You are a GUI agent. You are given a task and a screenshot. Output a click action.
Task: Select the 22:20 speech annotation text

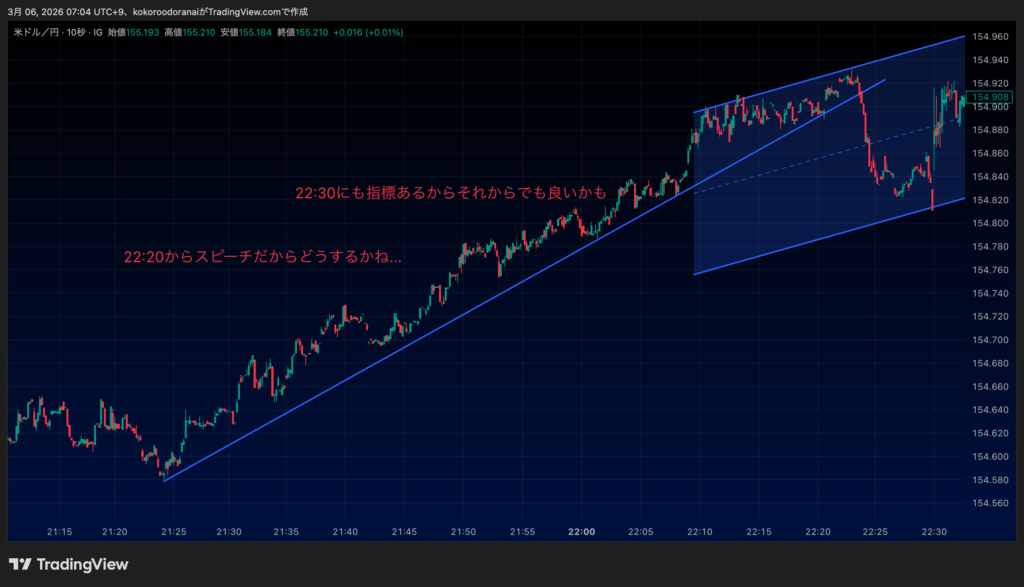[x=263, y=258]
